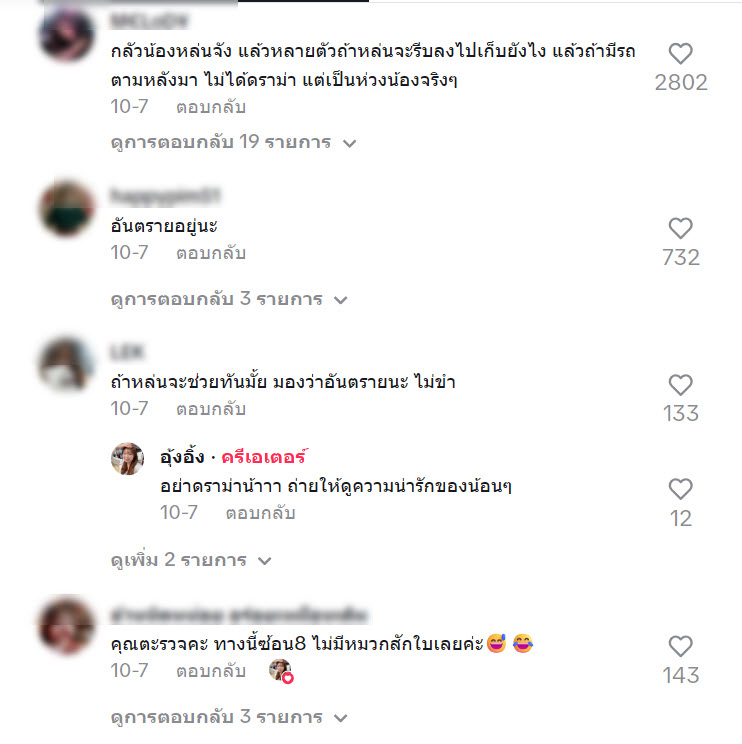The height and width of the screenshot is (744, 742).
Task: Open the อุ้งอิ้ง username link
Action: tap(182, 457)
